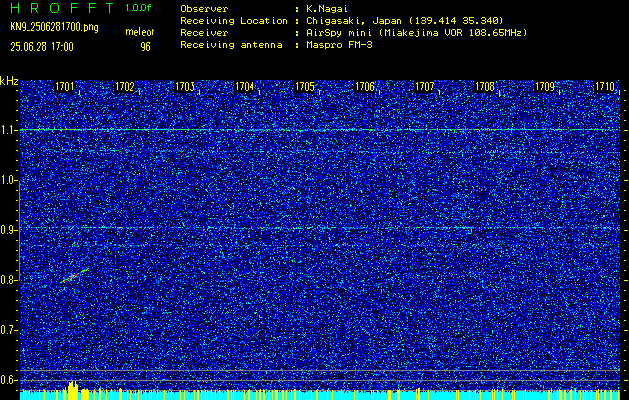Select the AirSpy mini receiver description
This screenshot has width=629, height=400.
[x=416, y=33]
